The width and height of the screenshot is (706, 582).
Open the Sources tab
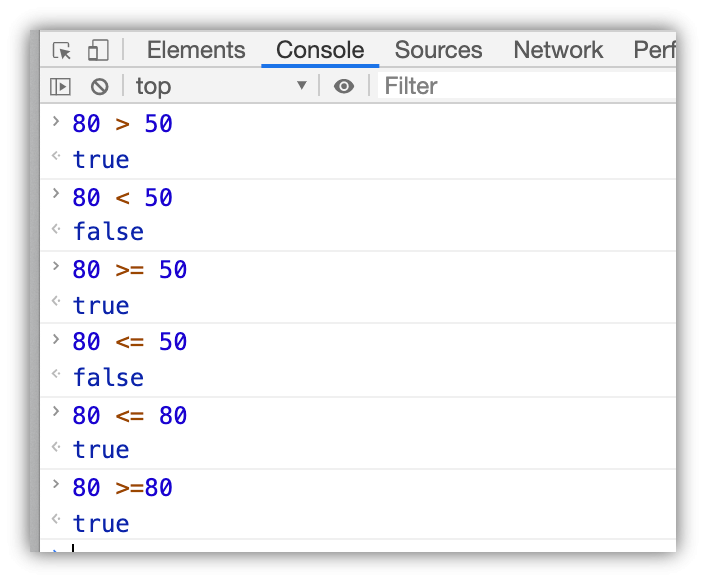(438, 50)
